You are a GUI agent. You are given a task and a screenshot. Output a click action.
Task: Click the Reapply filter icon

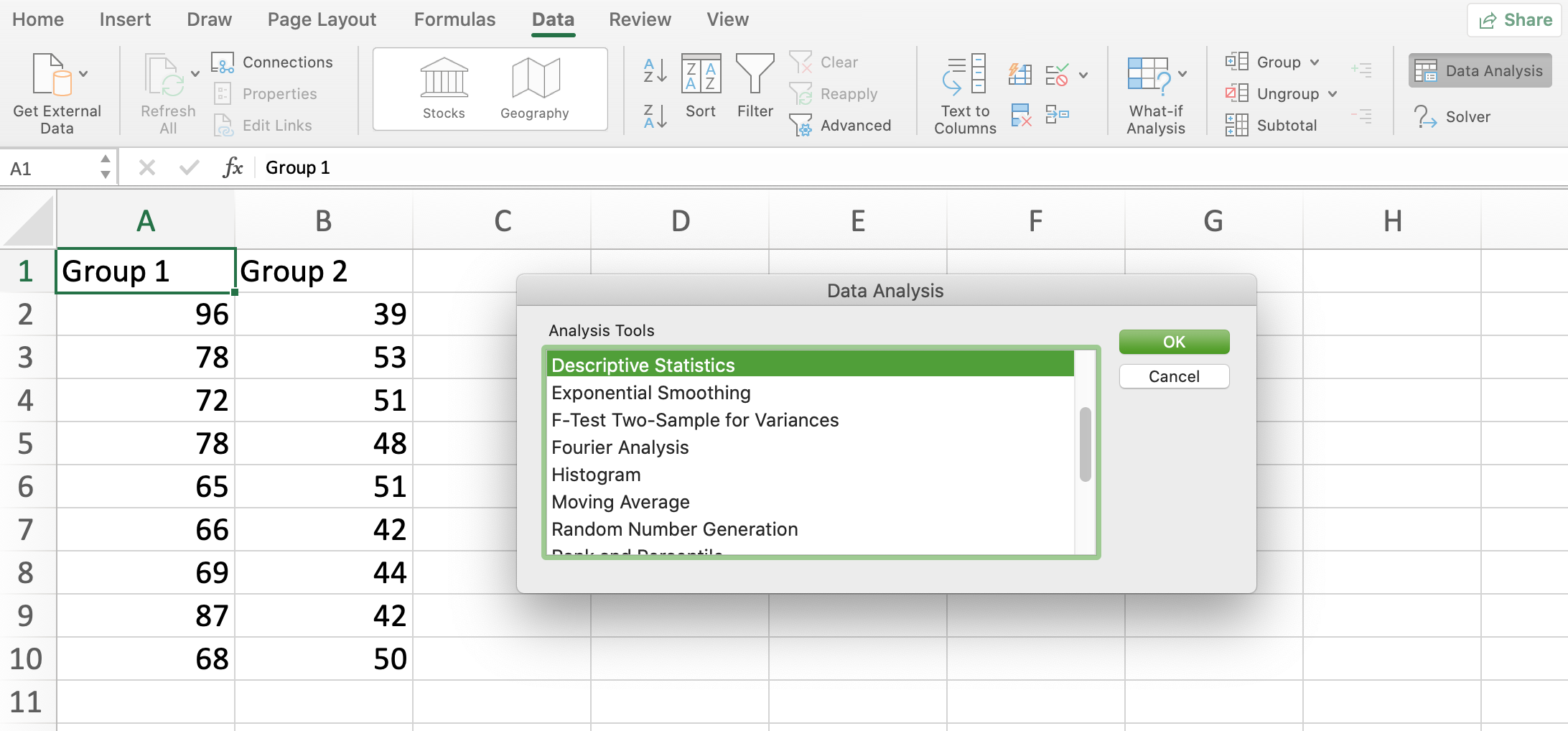(801, 94)
